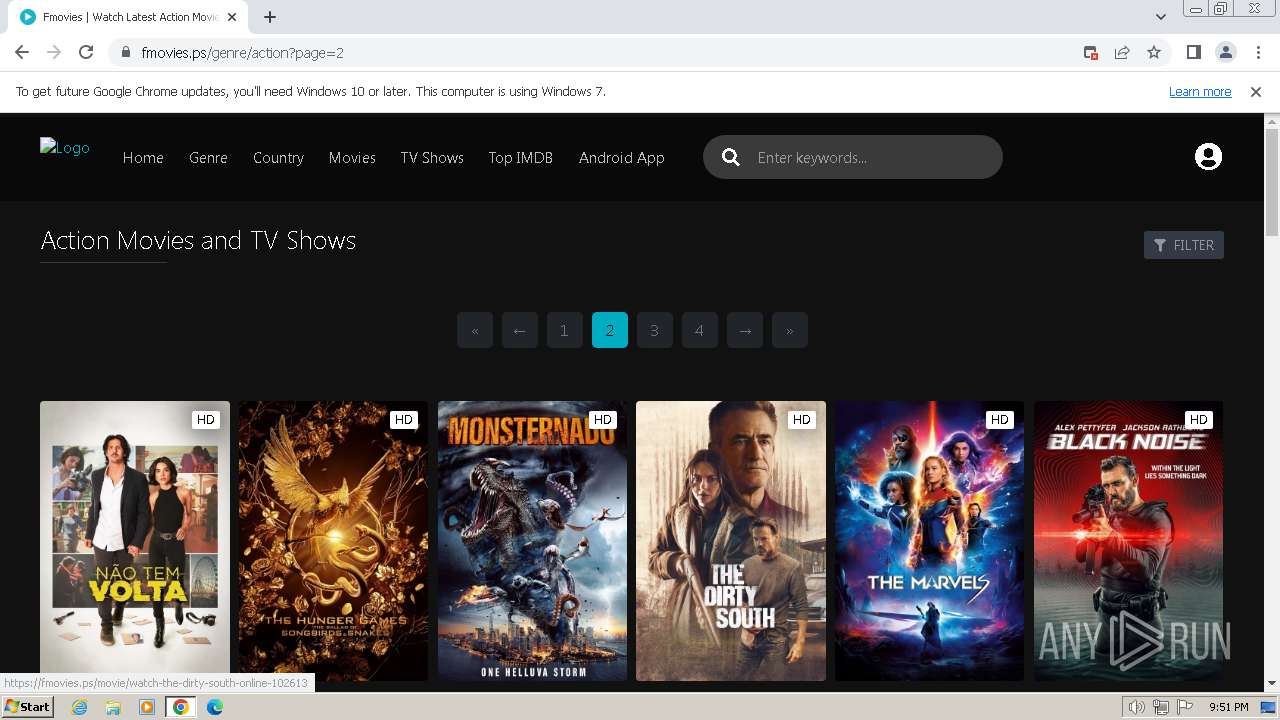Open the Black Noise poster

tap(1128, 541)
